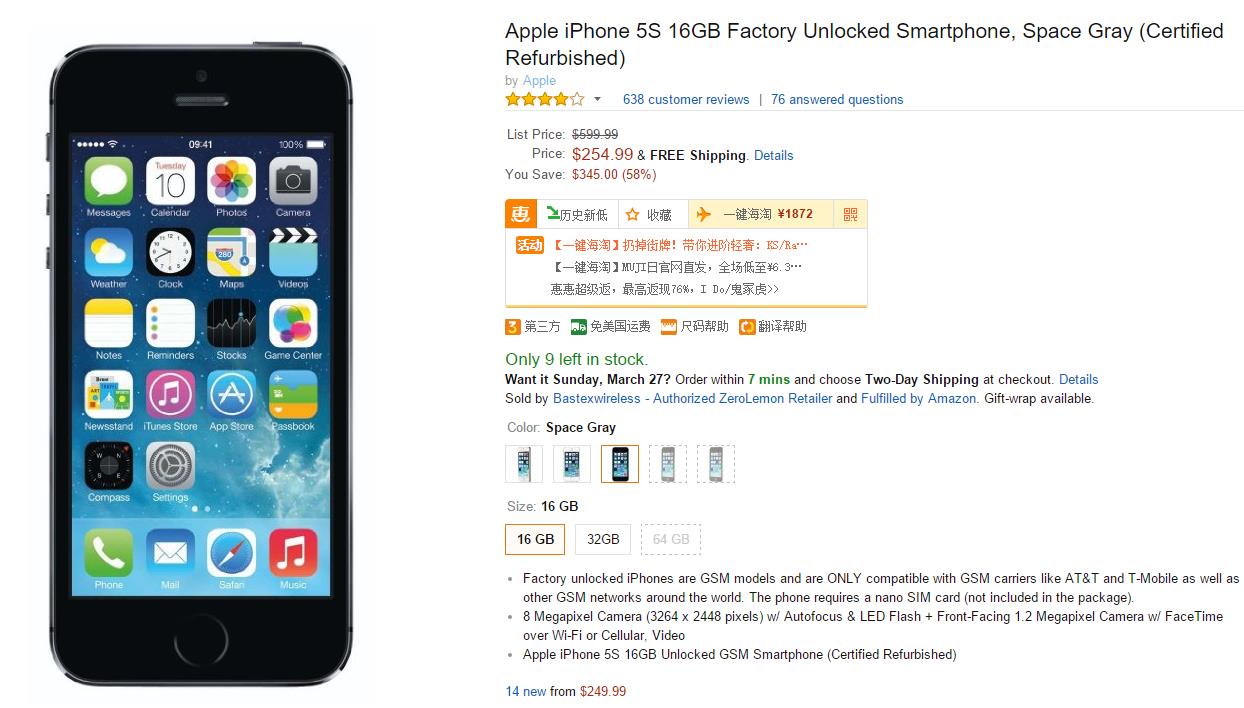Choose the first color swatch option
The image size is (1244, 708).
coord(524,464)
